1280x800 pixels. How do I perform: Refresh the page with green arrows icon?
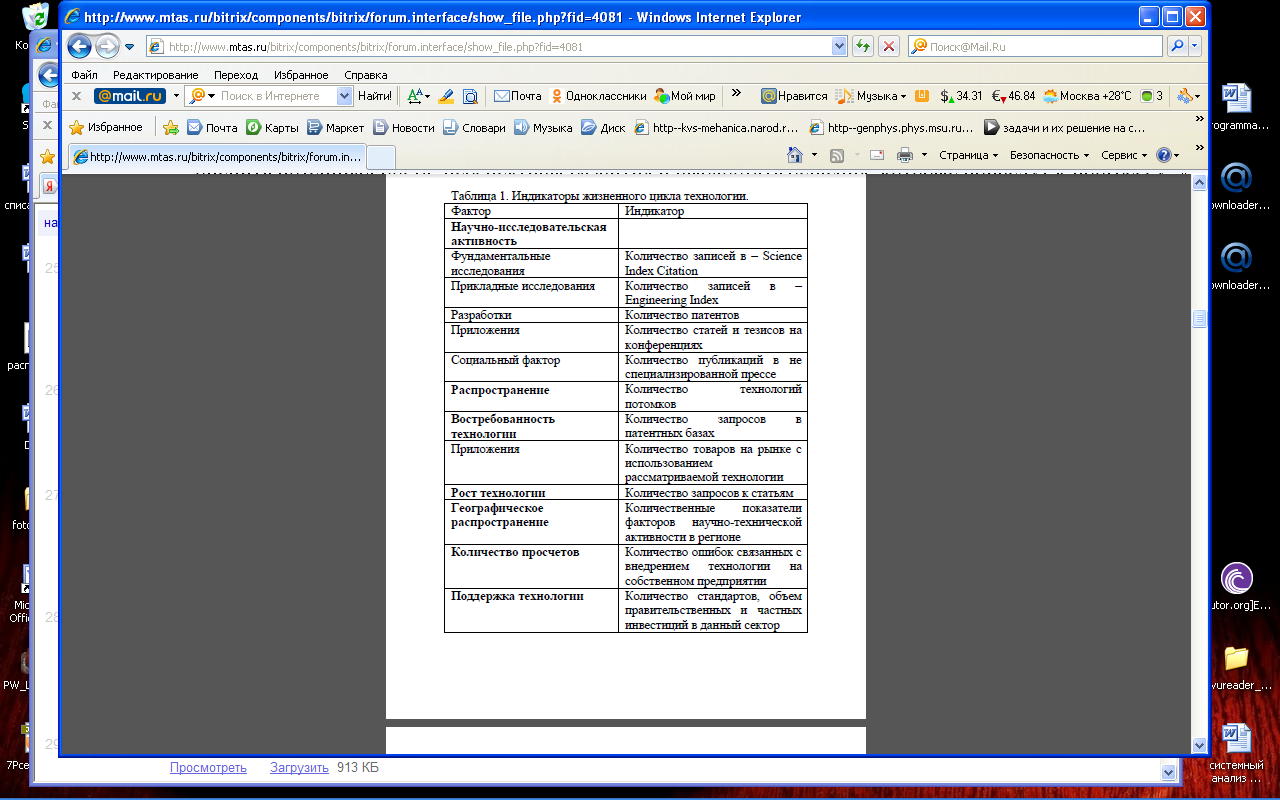[x=862, y=47]
